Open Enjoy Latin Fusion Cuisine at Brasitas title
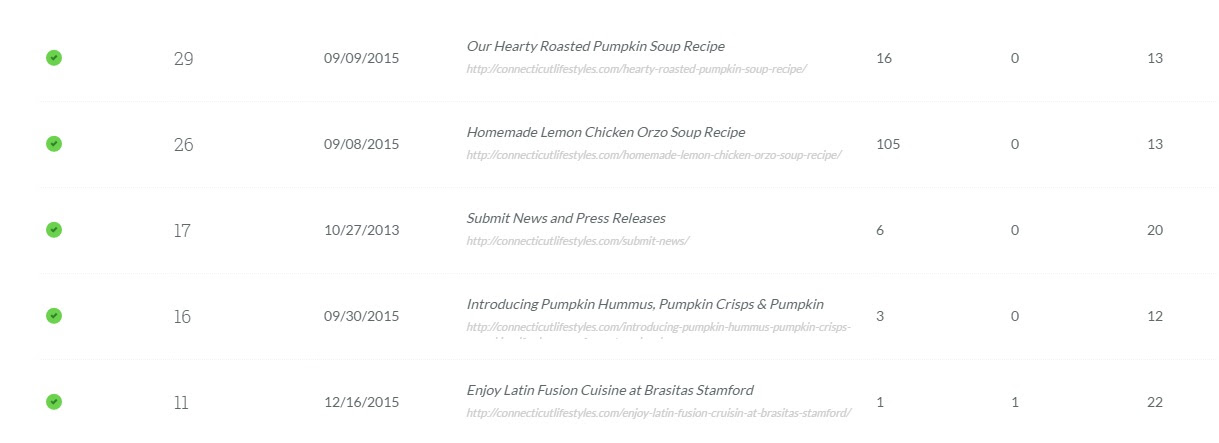Screen dimensions: 1219x443 click(610, 390)
